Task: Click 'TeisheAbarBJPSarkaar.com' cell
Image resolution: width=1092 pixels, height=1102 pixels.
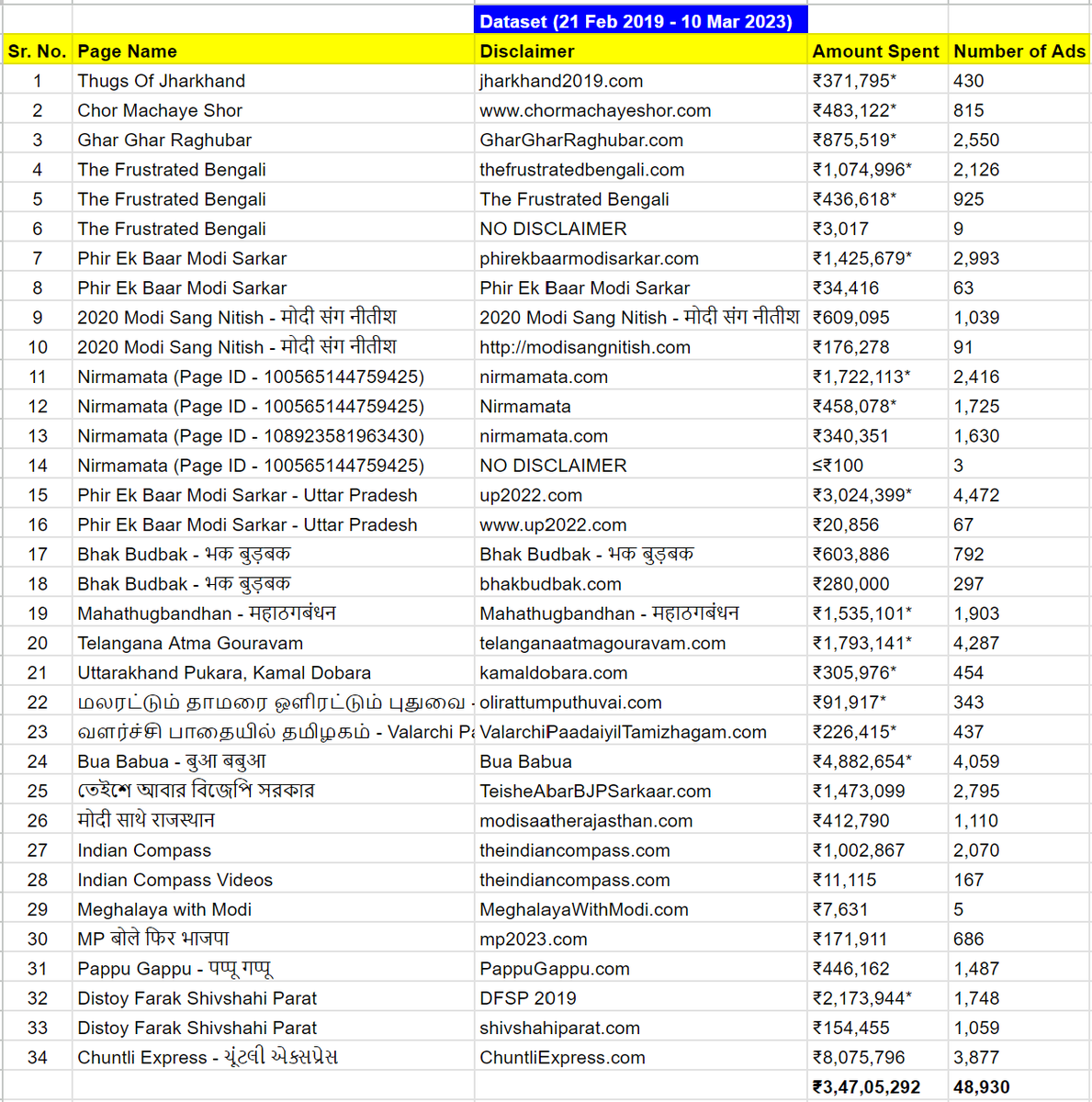Action: [x=641, y=791]
